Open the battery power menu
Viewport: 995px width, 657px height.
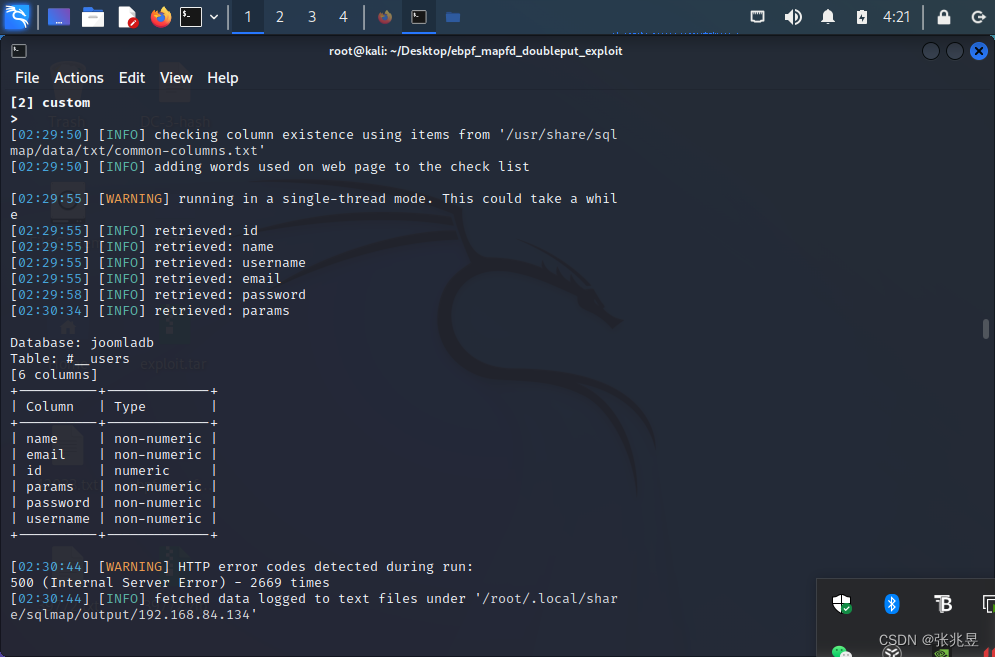click(x=861, y=16)
